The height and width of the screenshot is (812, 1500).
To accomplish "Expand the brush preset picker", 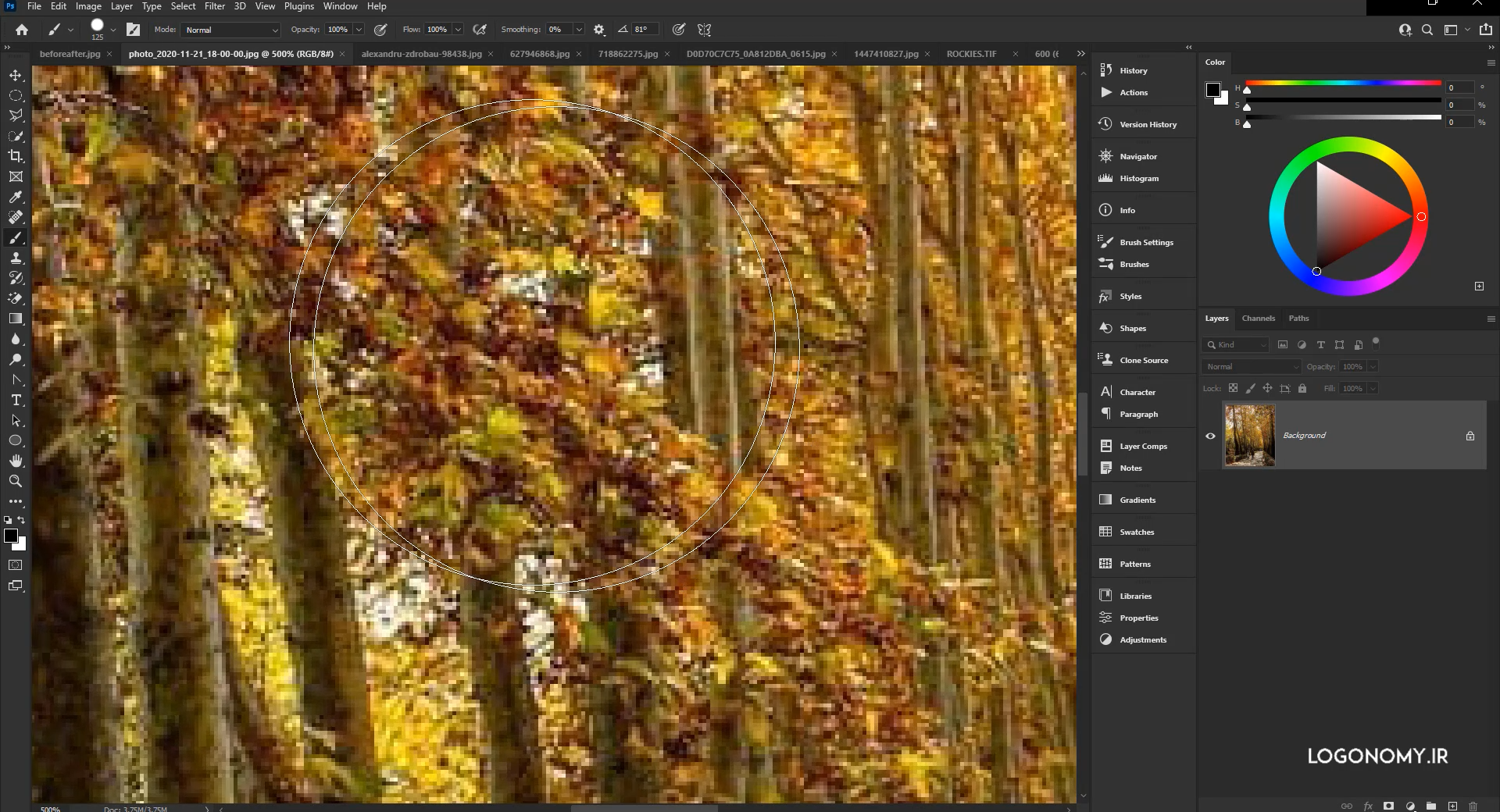I will pos(114,30).
